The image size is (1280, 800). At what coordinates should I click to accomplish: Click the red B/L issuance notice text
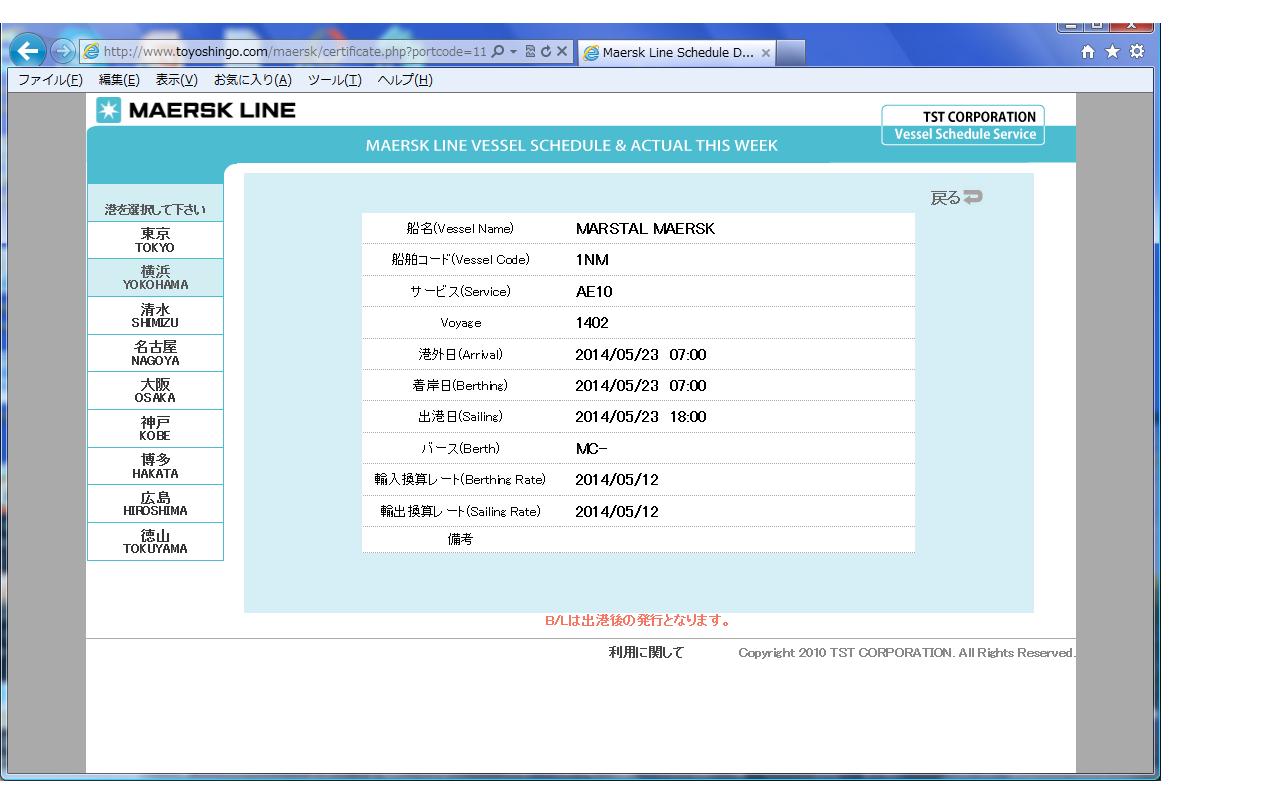[638, 621]
